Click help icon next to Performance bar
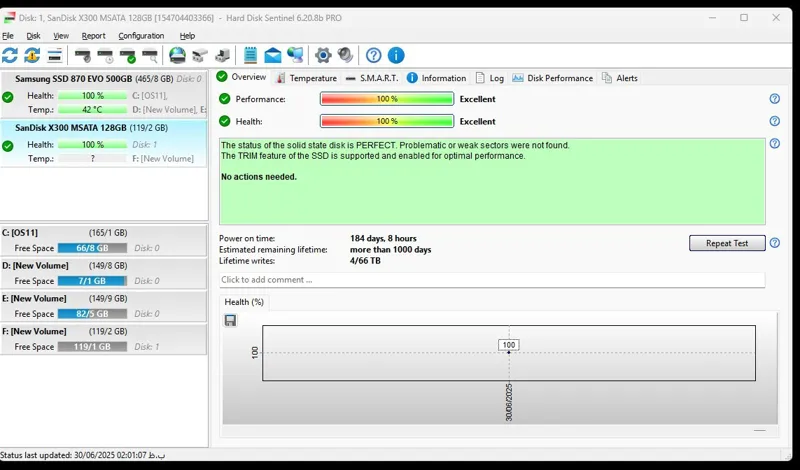The height and width of the screenshot is (470, 800). pos(774,99)
